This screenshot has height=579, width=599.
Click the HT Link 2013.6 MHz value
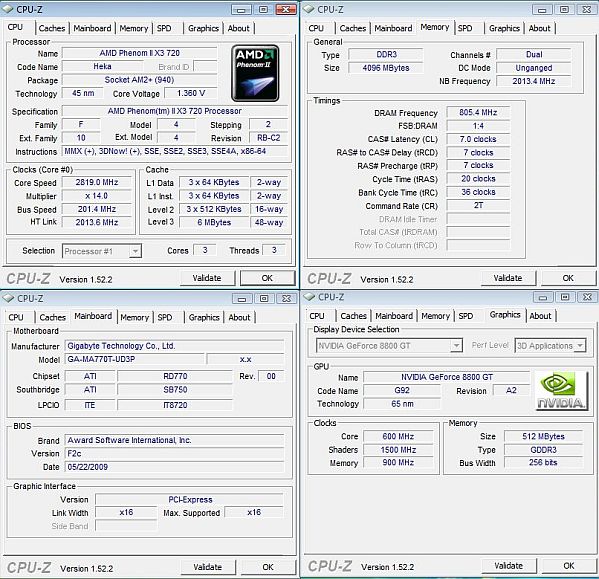[x=97, y=222]
